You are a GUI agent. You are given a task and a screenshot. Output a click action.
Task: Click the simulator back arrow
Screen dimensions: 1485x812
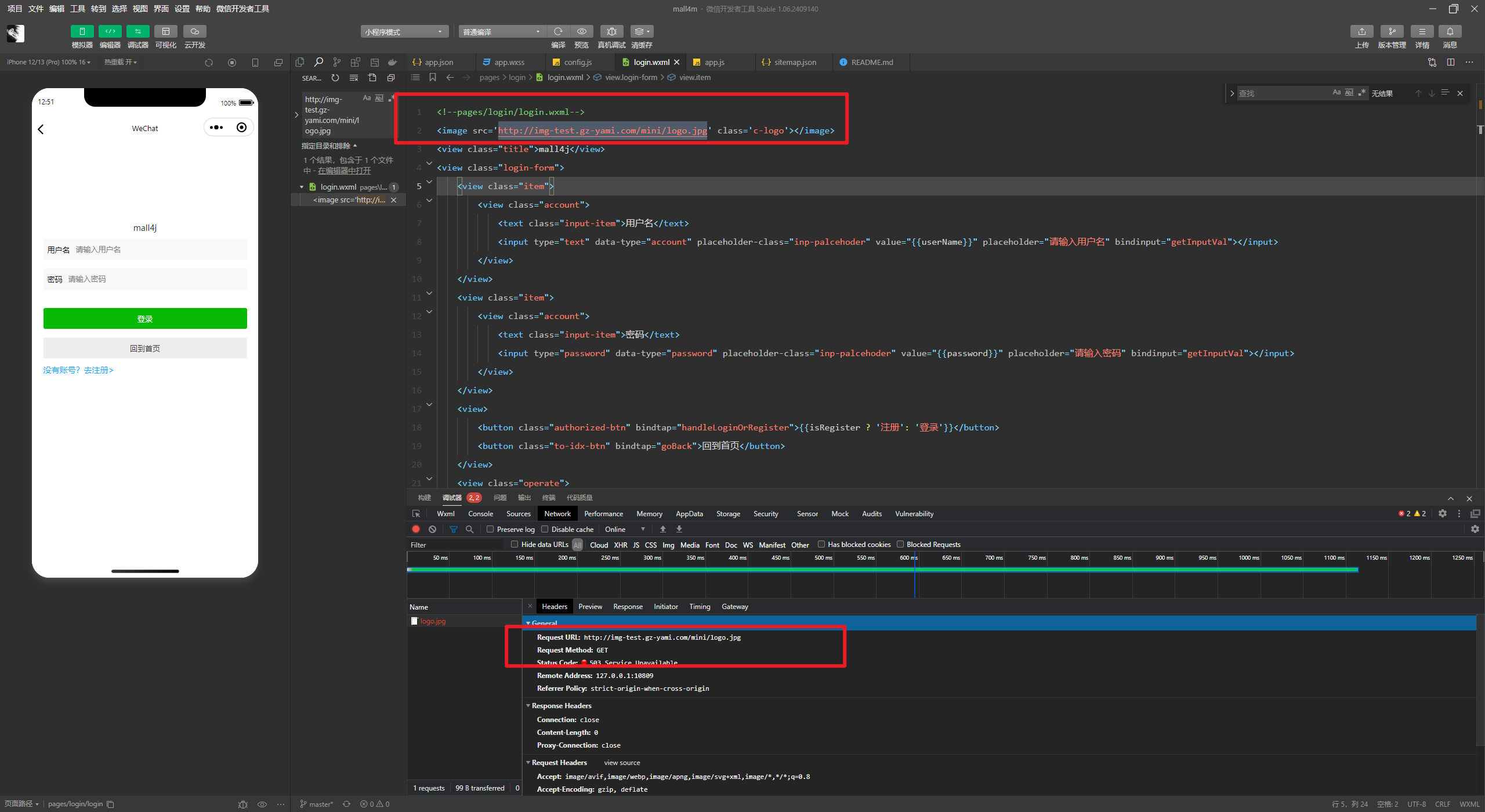(x=41, y=129)
